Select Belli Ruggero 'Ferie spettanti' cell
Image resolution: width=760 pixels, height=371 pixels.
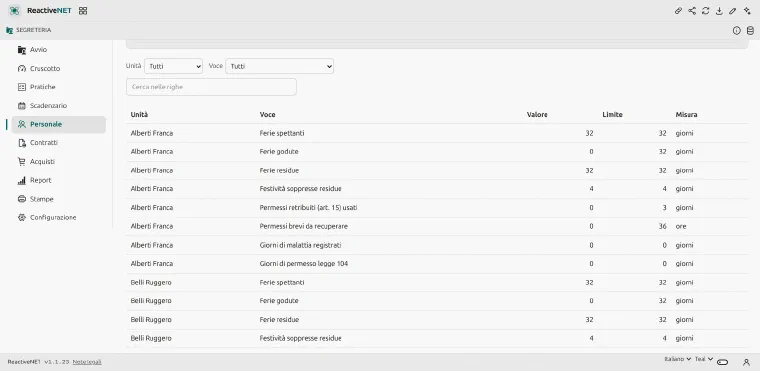[x=282, y=283]
